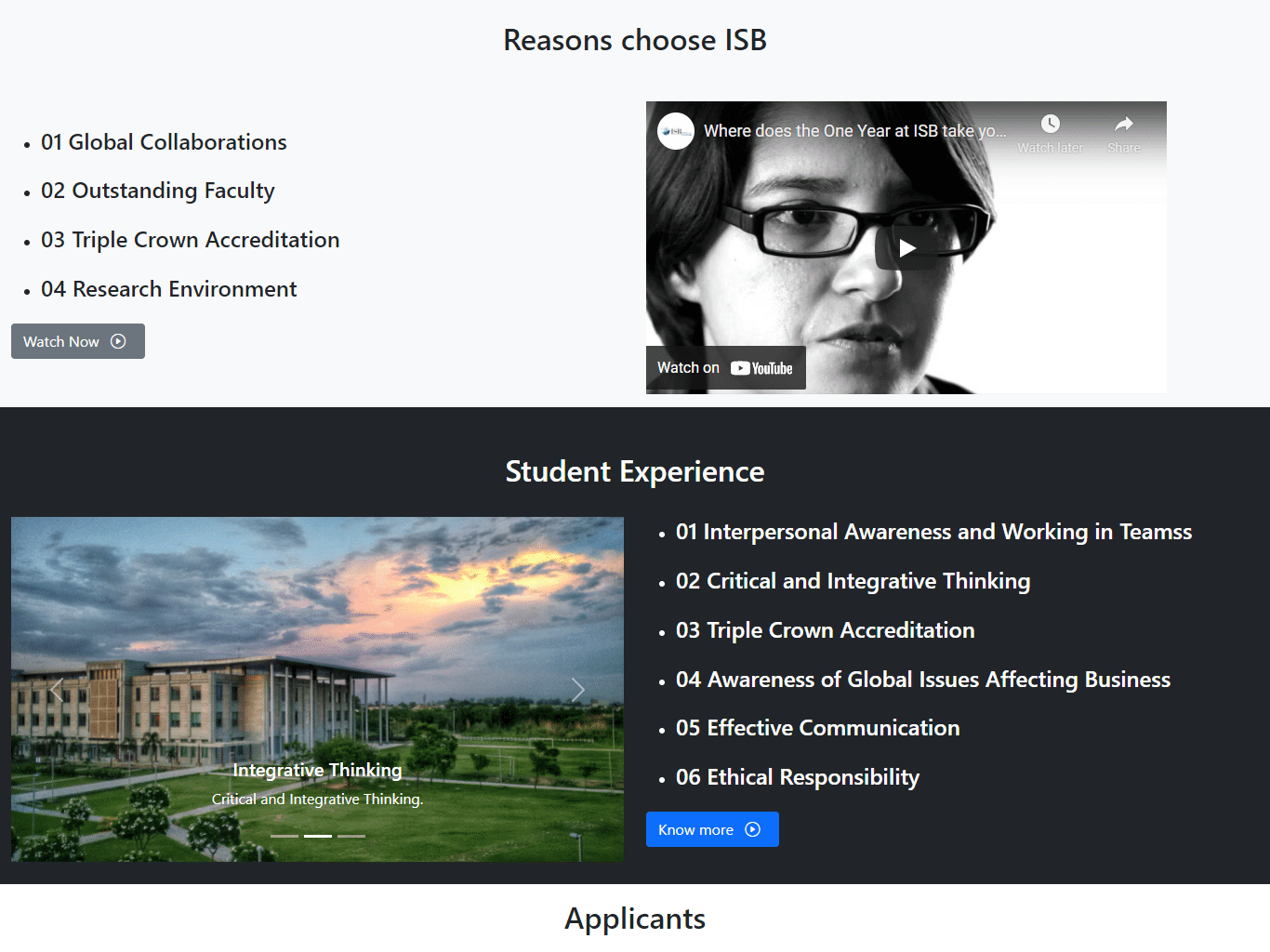Select second carousel indicator

(x=318, y=836)
